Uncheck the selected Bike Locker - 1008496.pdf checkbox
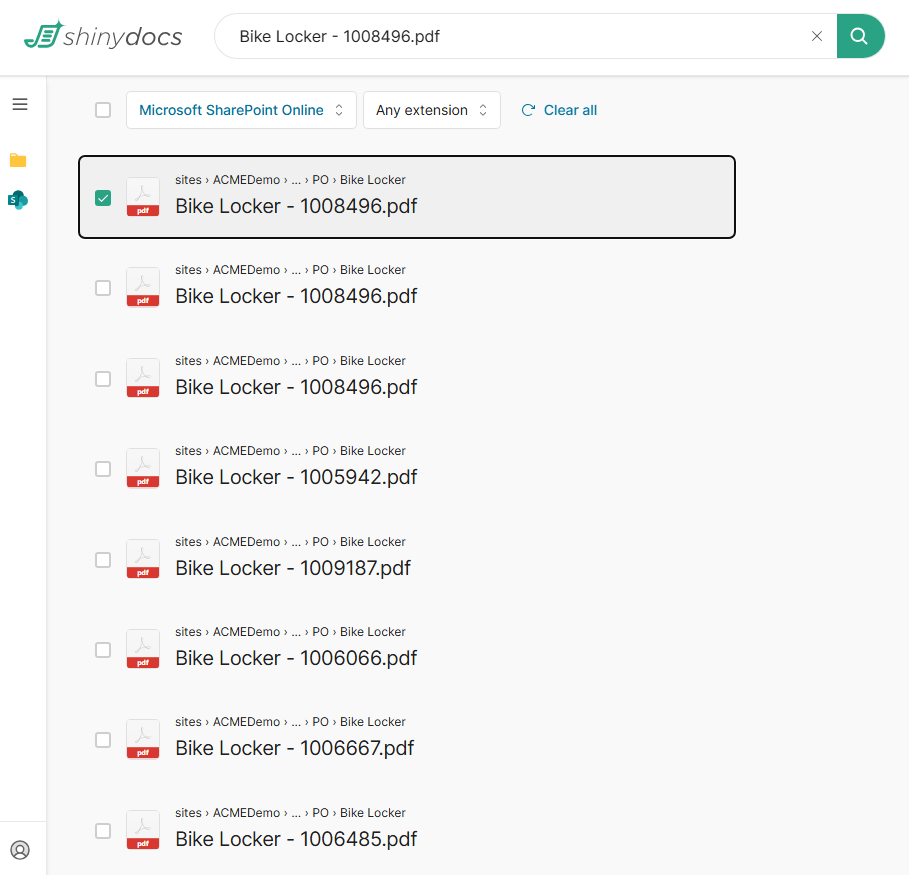 click(x=103, y=198)
